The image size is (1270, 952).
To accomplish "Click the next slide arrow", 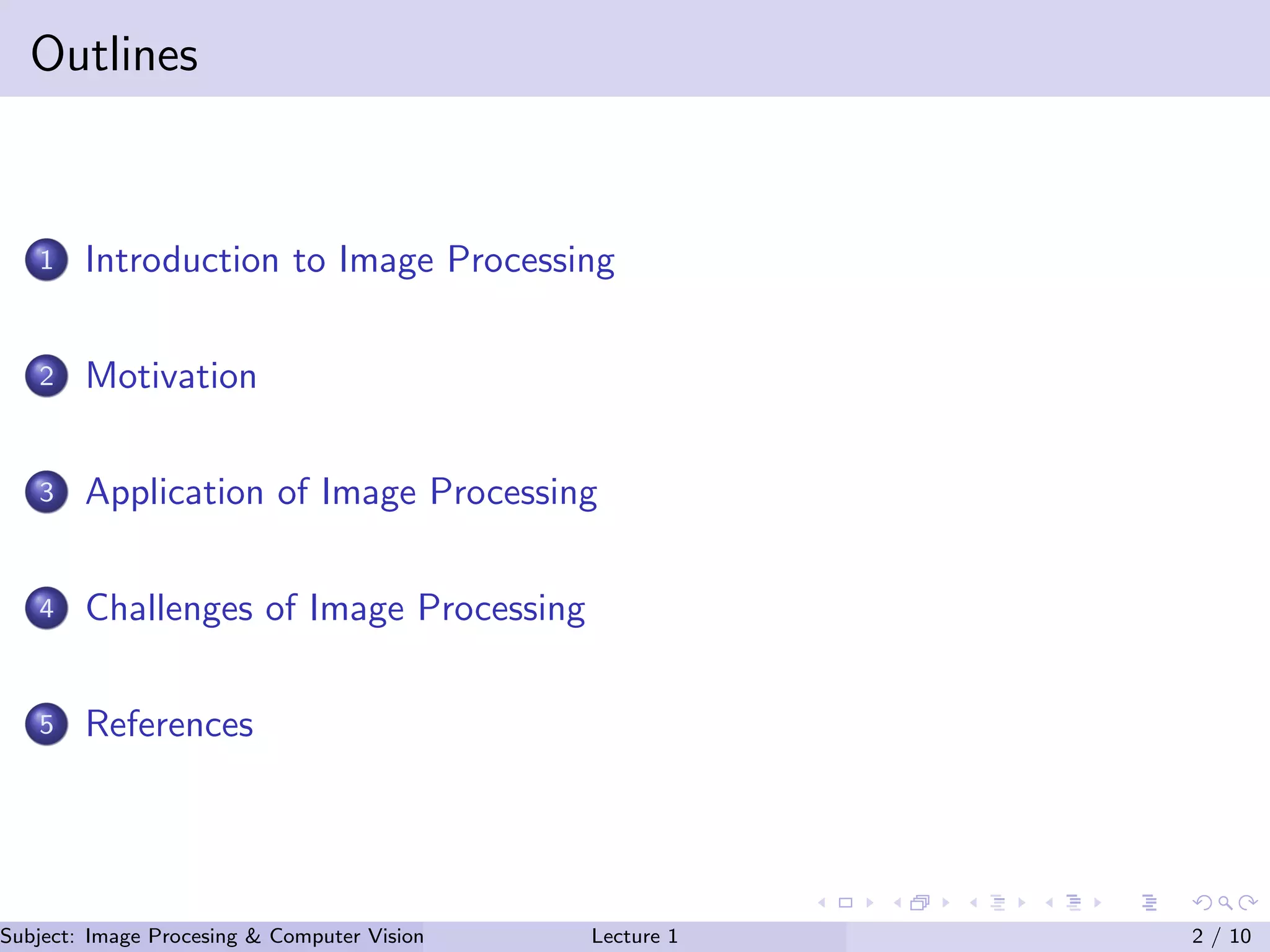I will click(869, 903).
